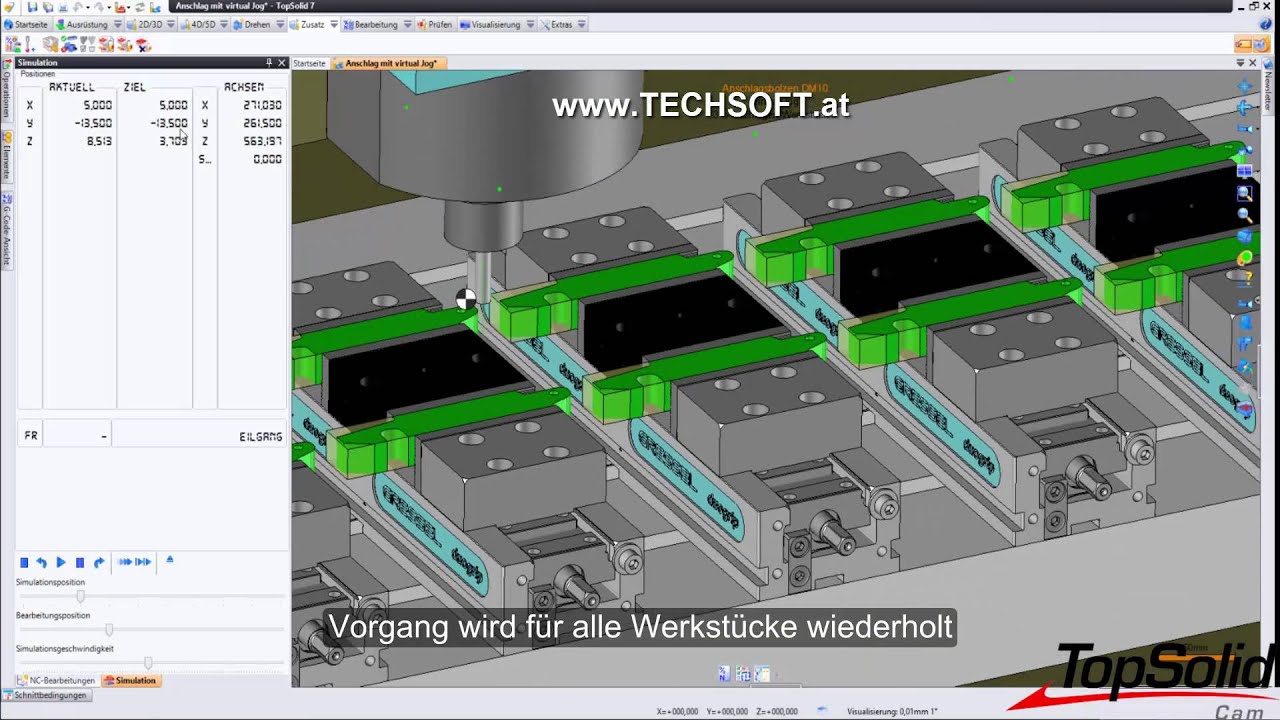Jump to the next operation with the skip button

pyautogui.click(x=143, y=562)
